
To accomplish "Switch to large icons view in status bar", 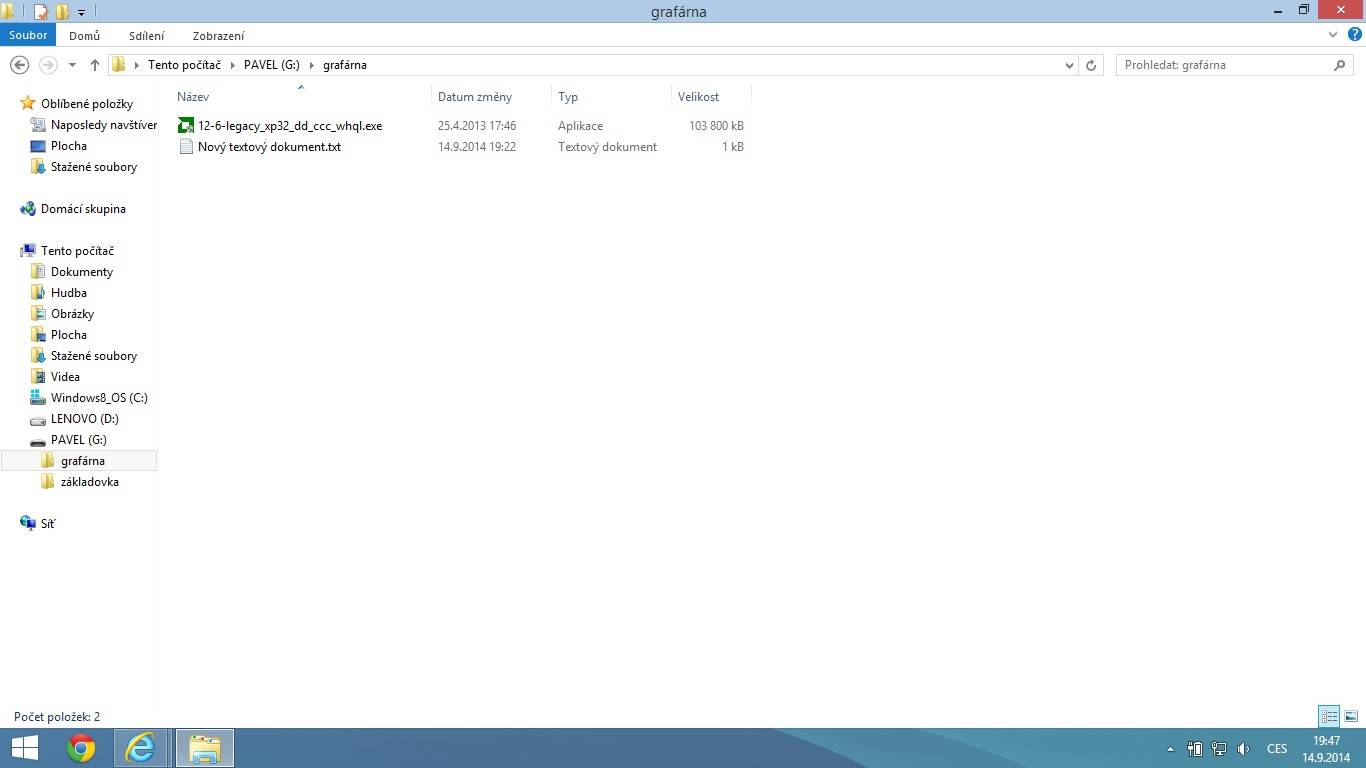I will pos(1351,716).
